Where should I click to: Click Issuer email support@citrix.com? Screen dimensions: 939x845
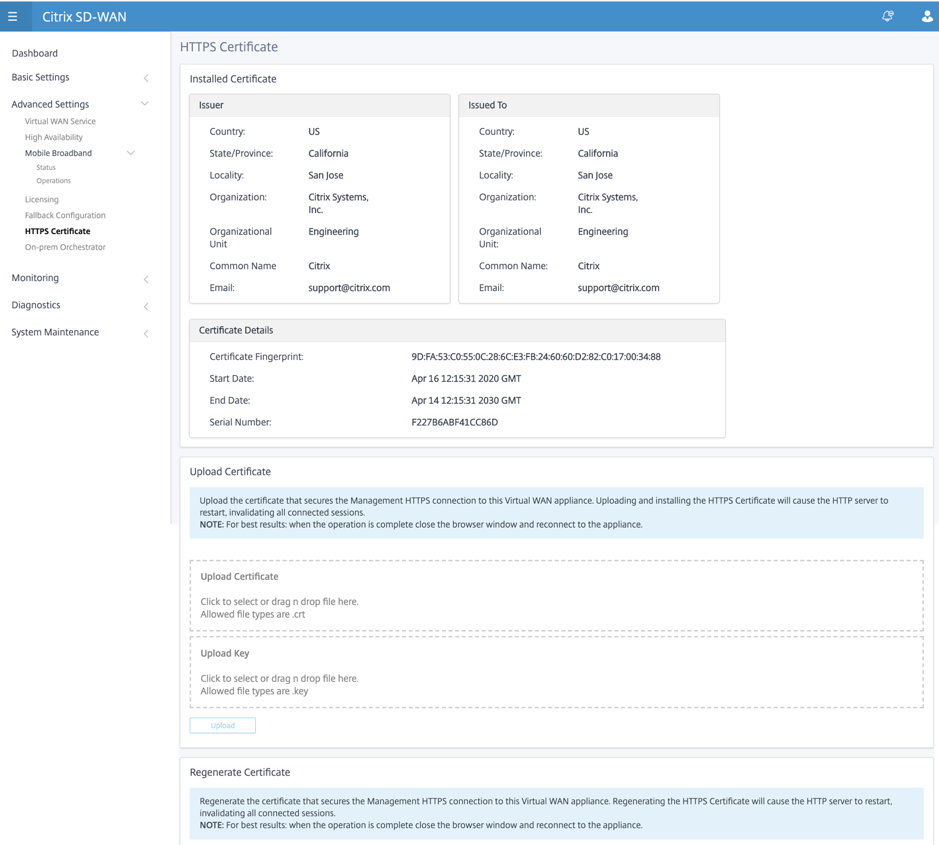click(349, 288)
